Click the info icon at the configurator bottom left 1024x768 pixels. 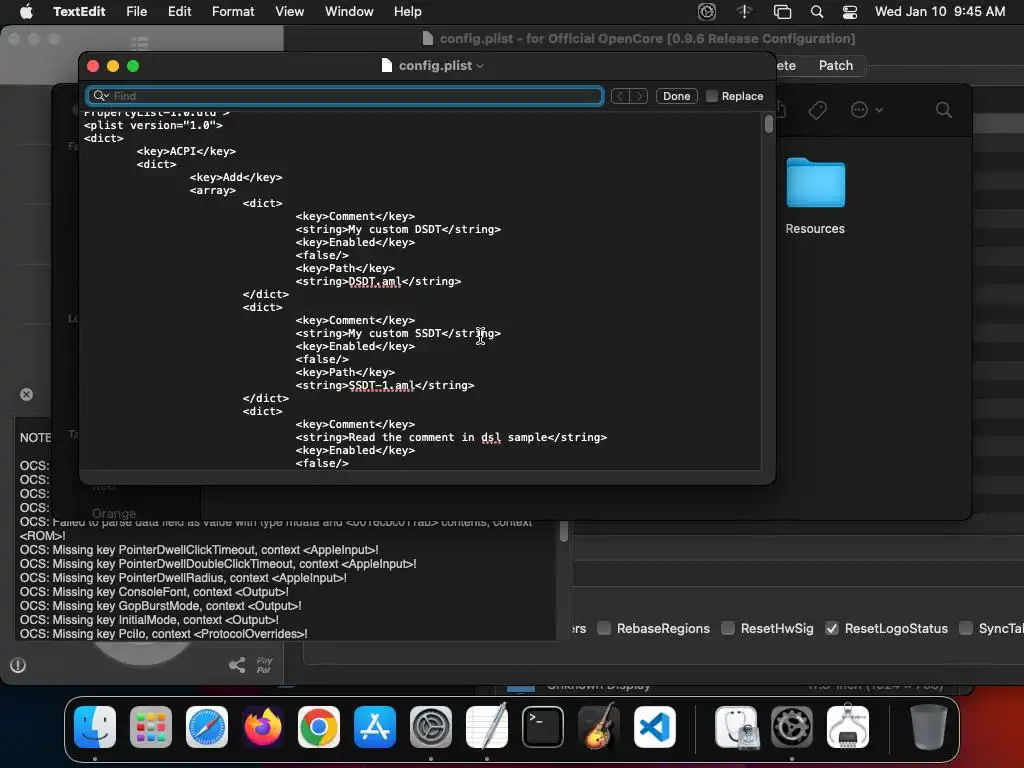18,665
